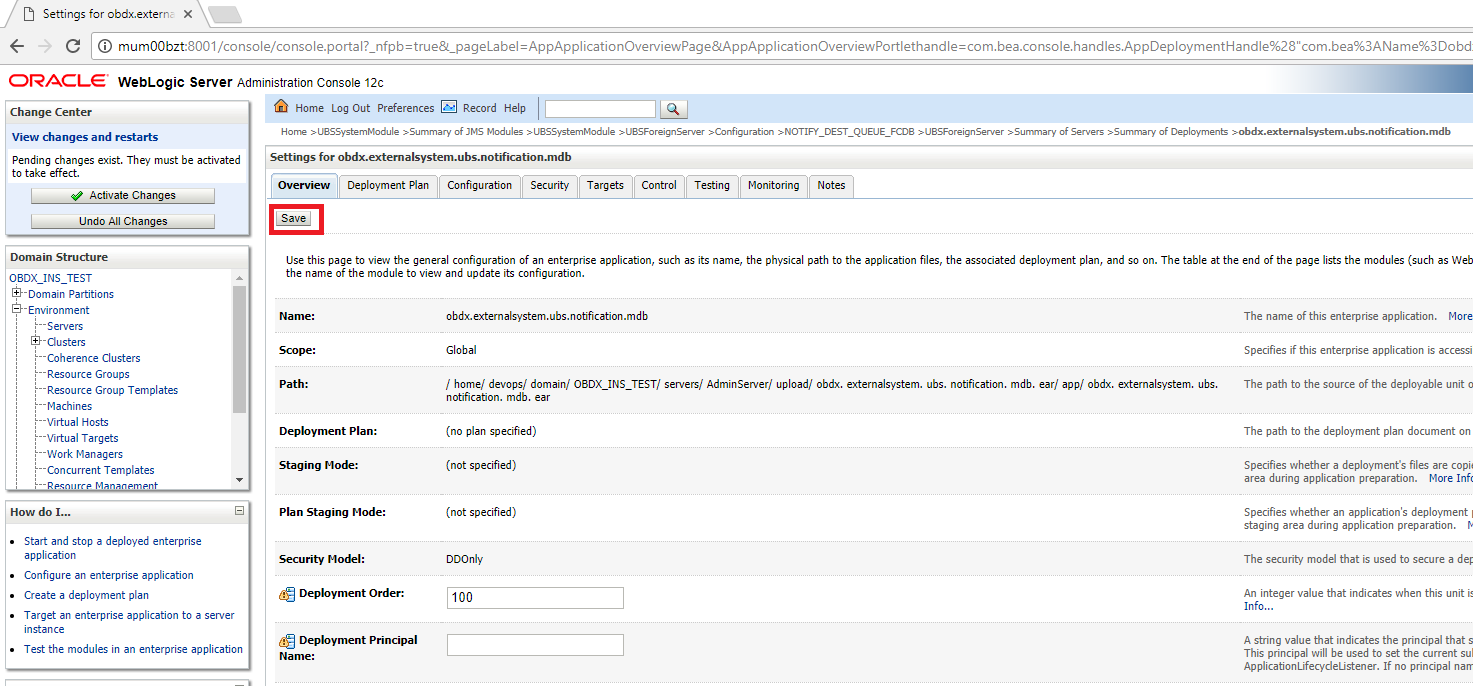The height and width of the screenshot is (686, 1473).
Task: Open a new browser tab
Action: [x=224, y=14]
